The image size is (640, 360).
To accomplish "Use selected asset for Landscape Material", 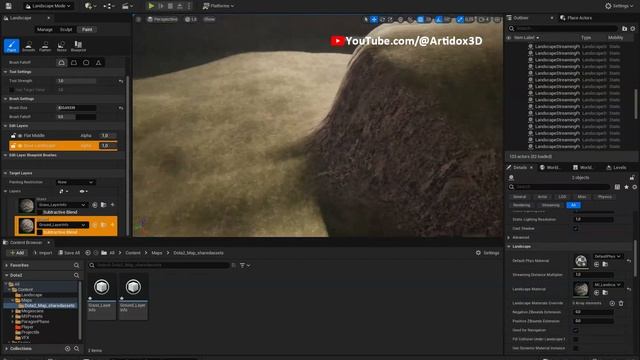I will click(x=596, y=292).
